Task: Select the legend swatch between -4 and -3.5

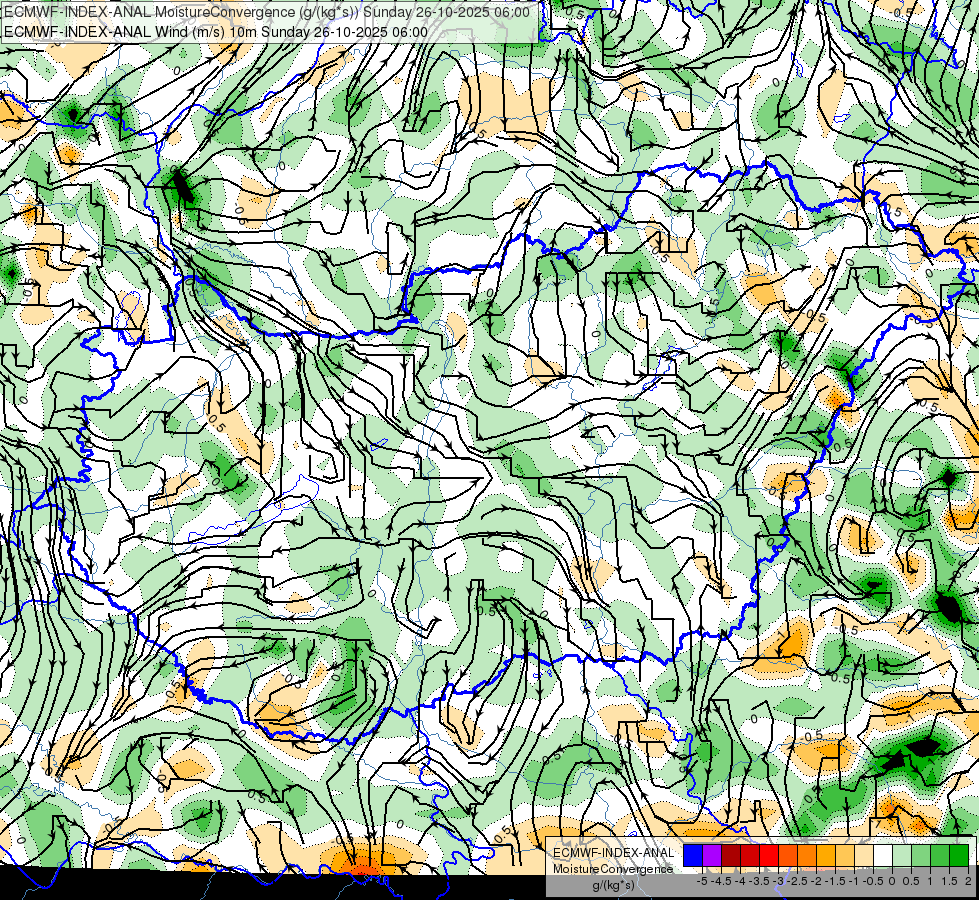Action: click(x=750, y=856)
